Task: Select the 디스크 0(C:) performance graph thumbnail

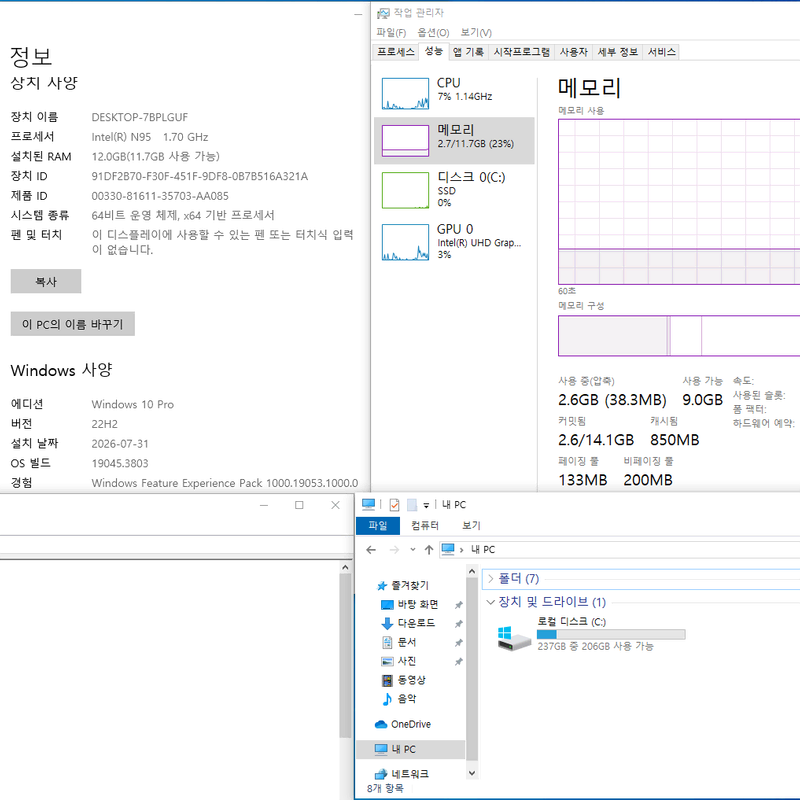Action: (x=405, y=190)
